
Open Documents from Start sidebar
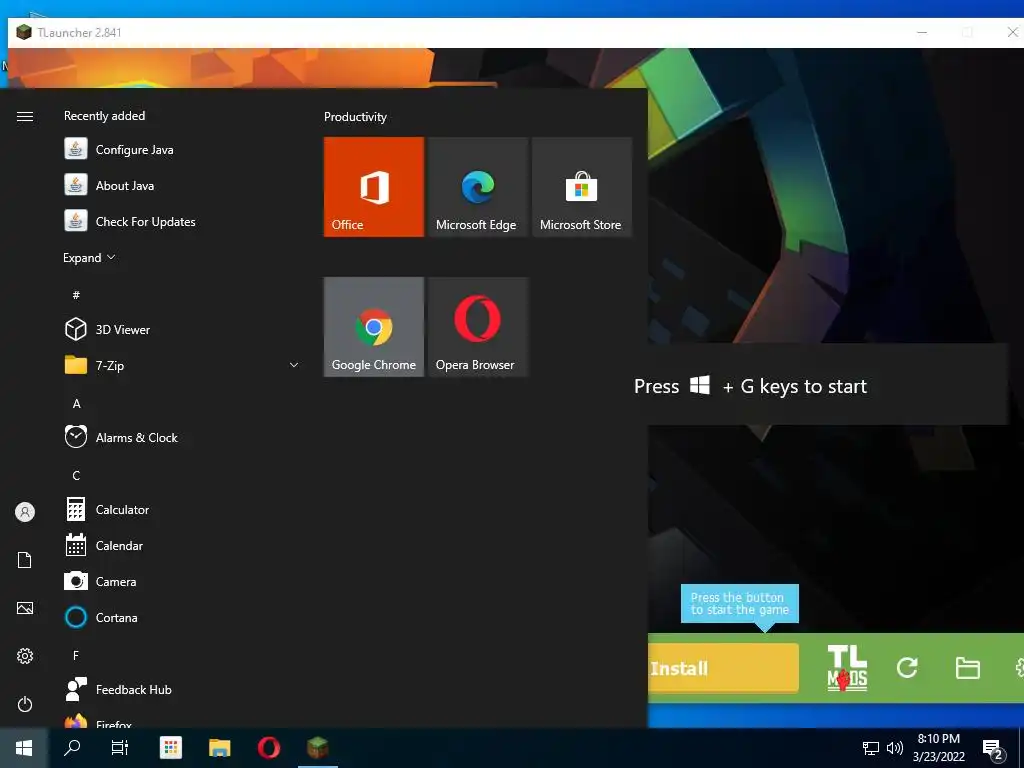[x=25, y=560]
